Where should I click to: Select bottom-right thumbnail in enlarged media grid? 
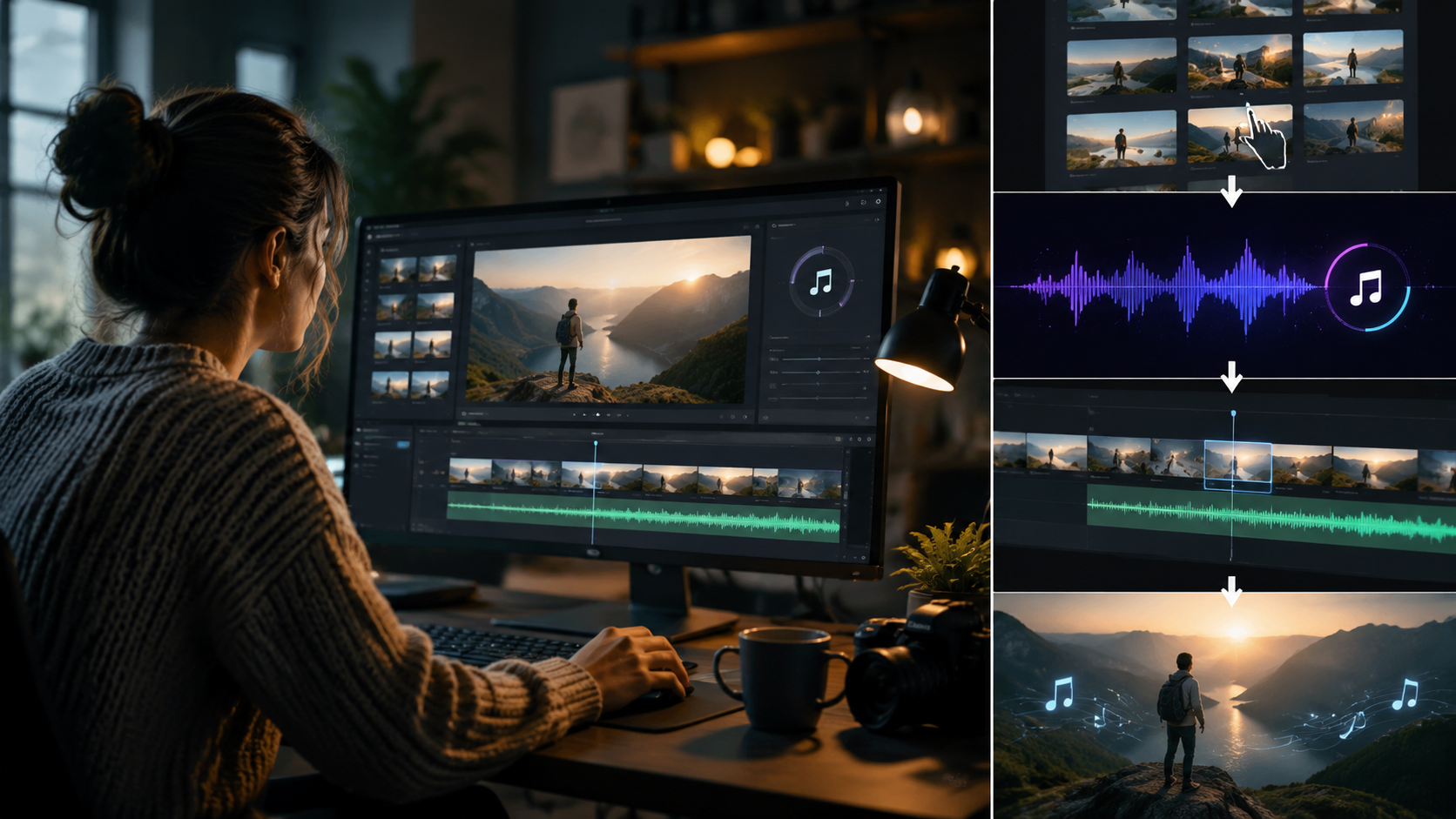[1354, 128]
